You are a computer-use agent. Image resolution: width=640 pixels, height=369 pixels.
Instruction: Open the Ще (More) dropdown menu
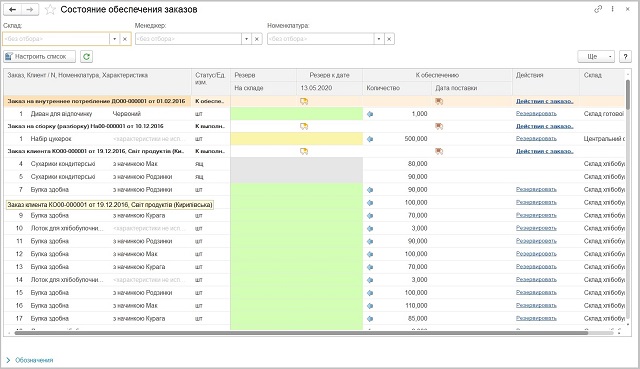click(x=596, y=56)
